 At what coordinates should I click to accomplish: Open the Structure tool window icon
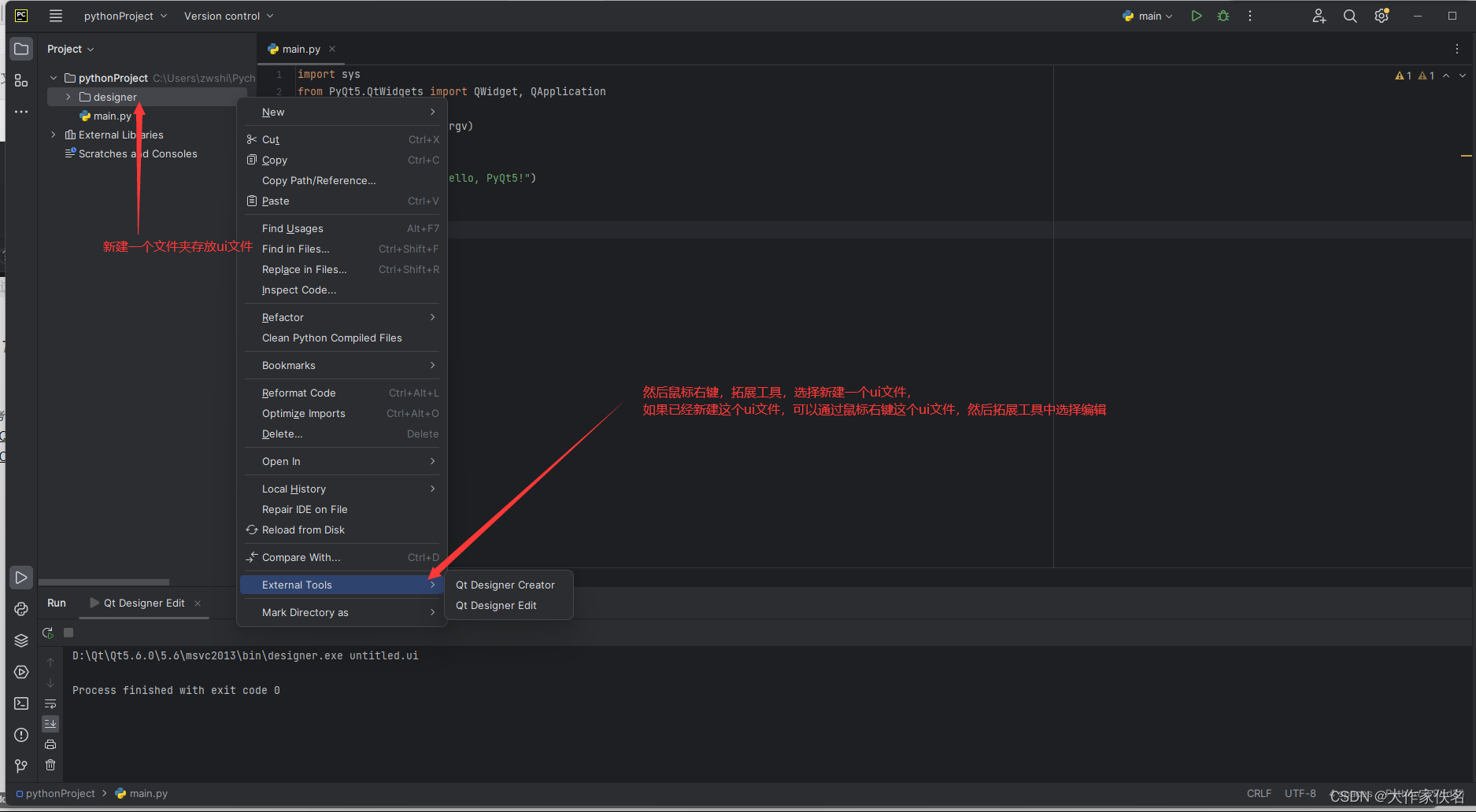click(21, 80)
